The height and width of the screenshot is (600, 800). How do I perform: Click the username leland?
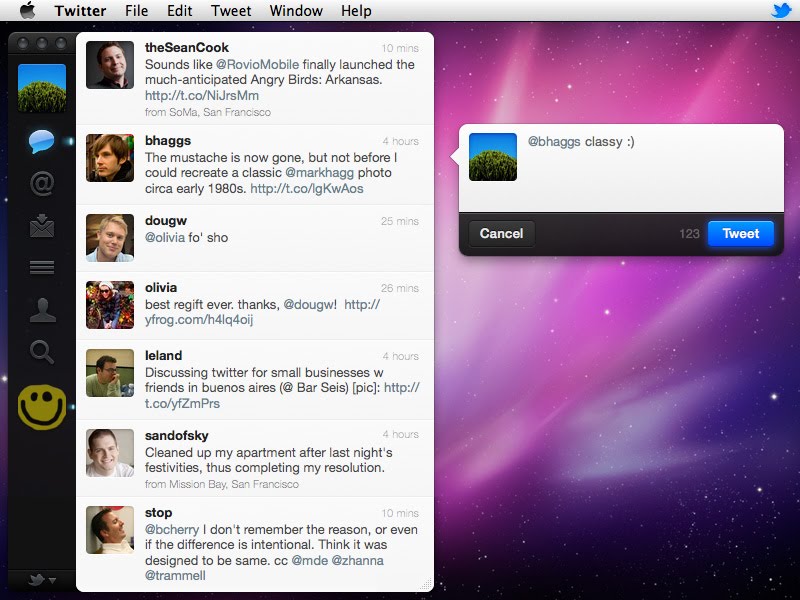coord(163,356)
